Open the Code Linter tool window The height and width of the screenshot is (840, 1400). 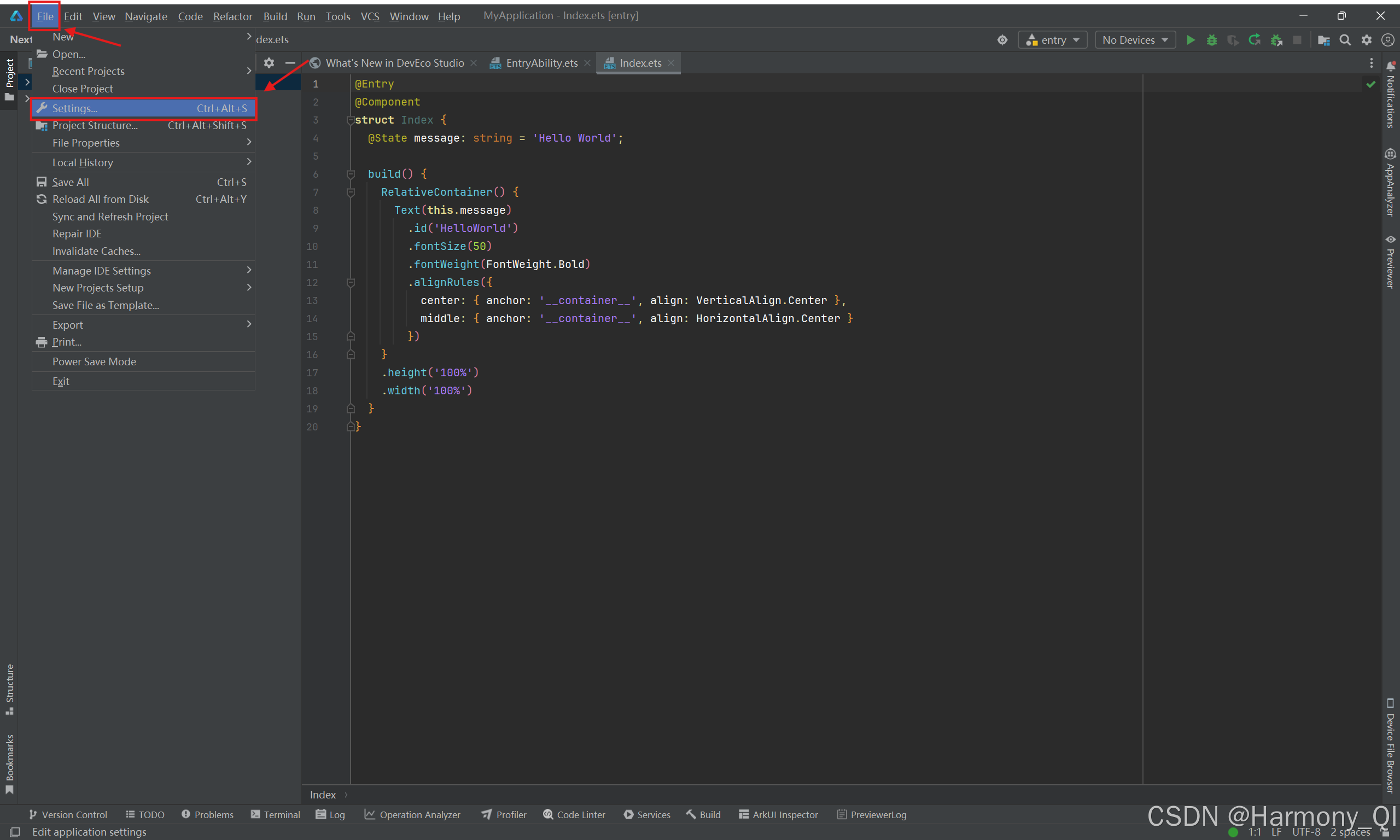574,814
